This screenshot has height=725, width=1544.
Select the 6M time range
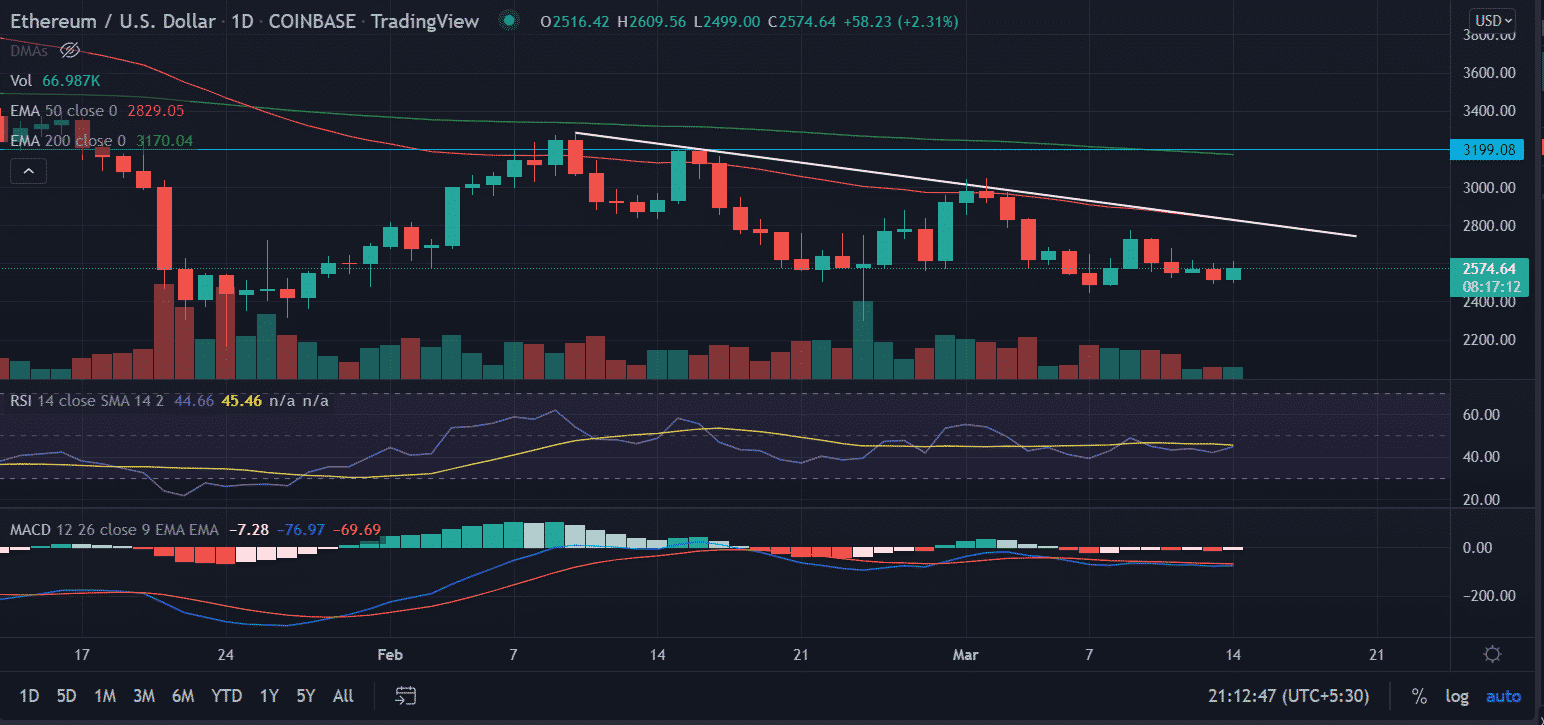182,696
